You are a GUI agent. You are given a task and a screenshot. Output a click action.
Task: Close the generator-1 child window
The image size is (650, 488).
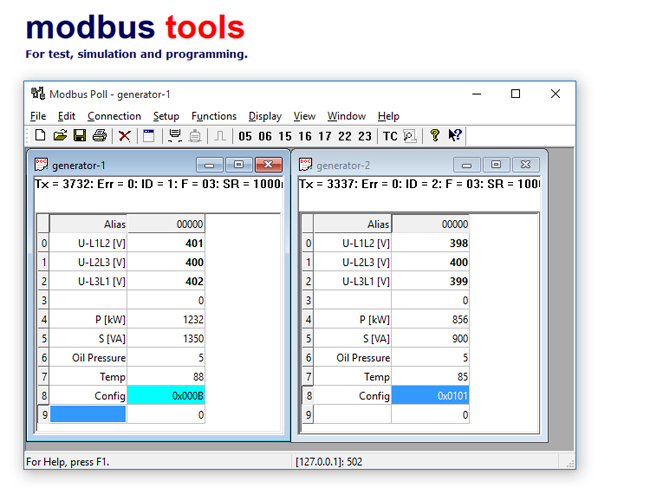coord(268,165)
